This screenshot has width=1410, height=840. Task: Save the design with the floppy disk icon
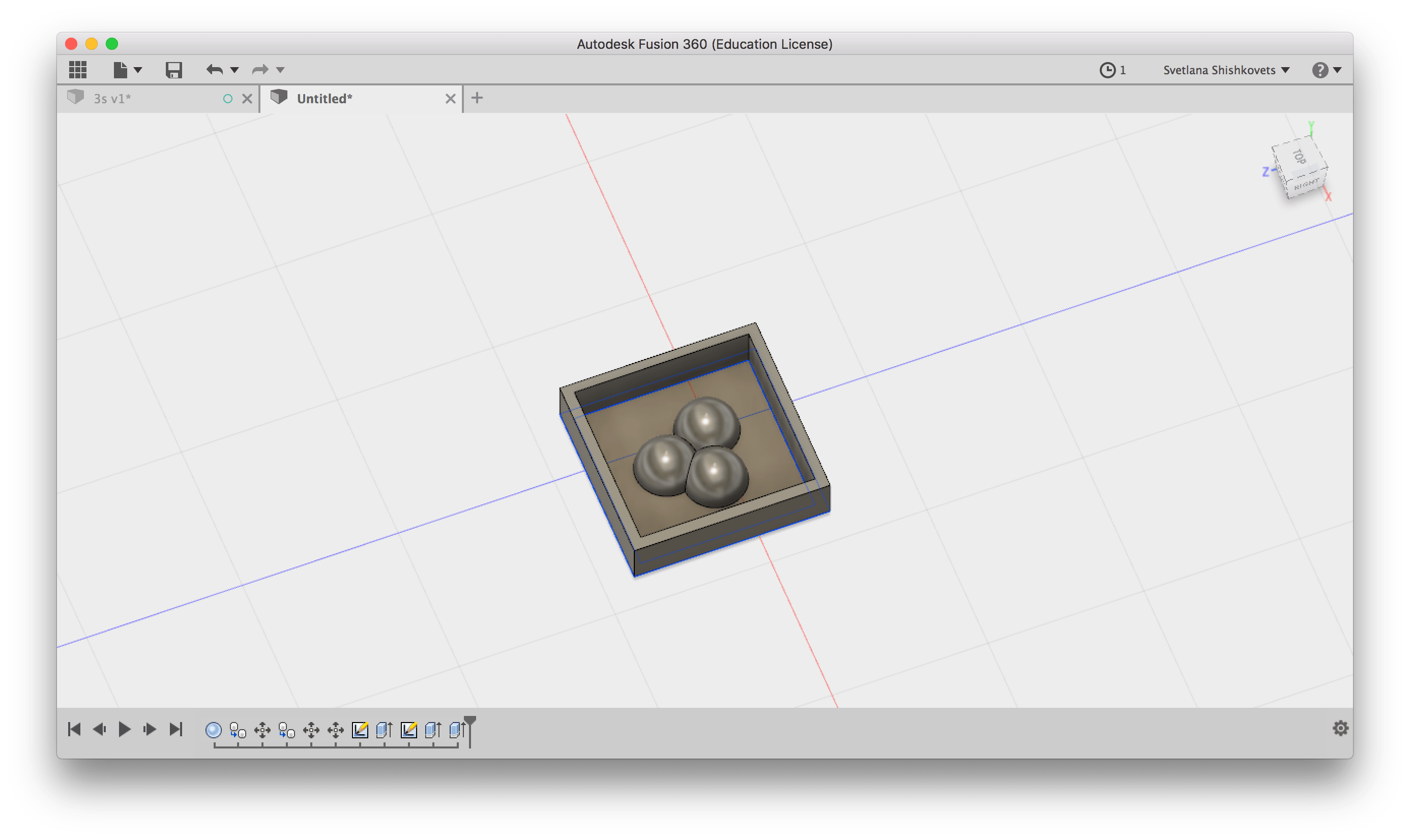click(x=174, y=70)
